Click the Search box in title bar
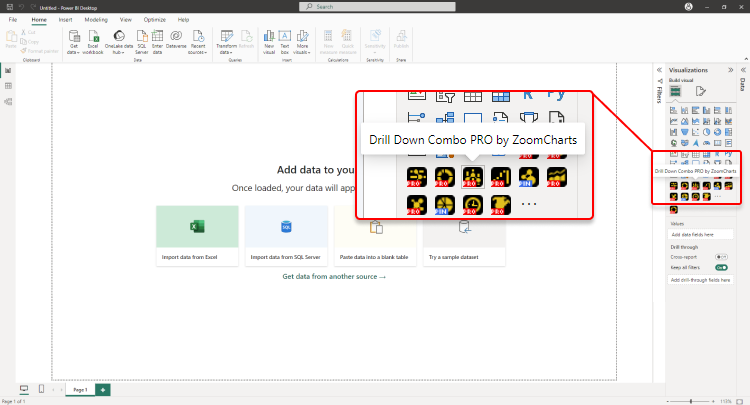 [377, 7]
